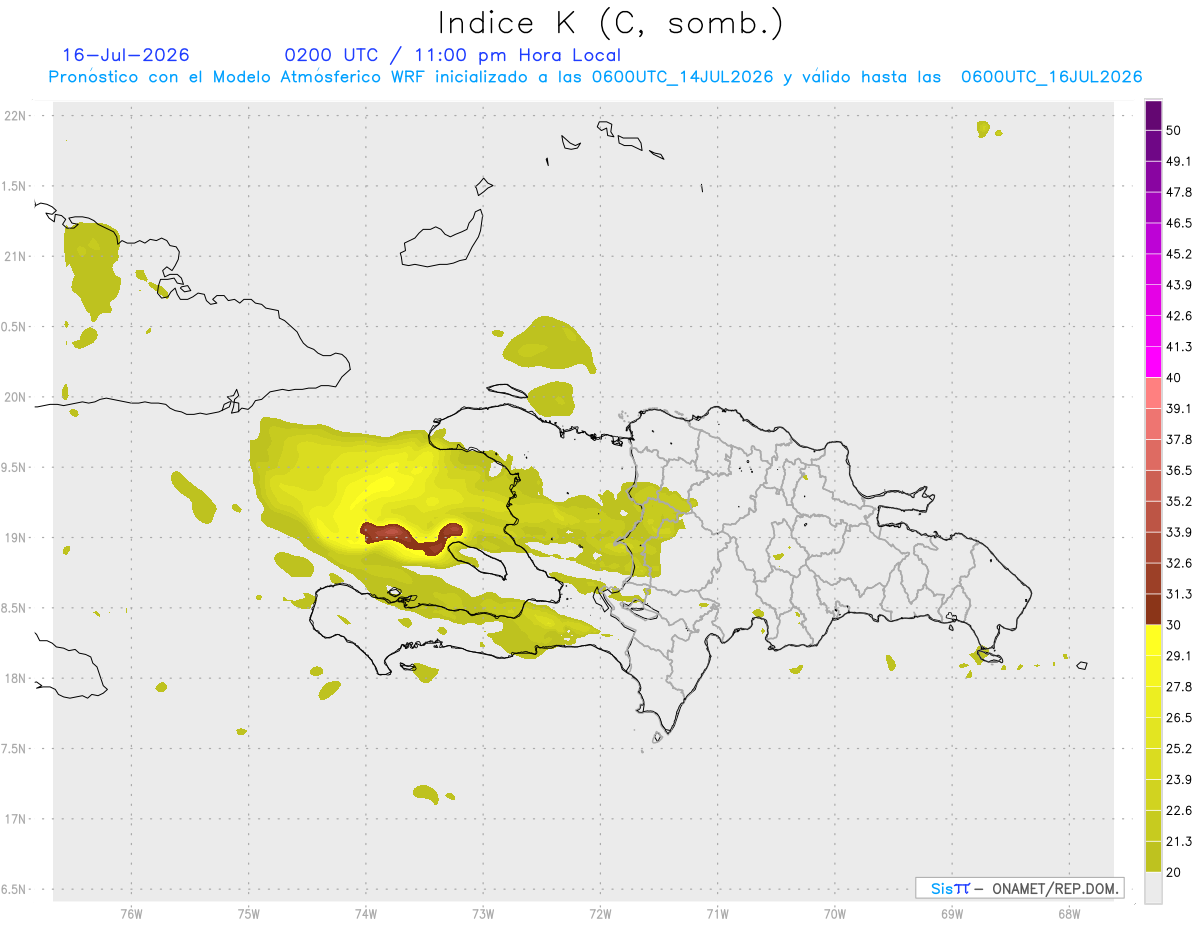Click the colorbar value '43.9'
The image size is (1200, 927).
point(1179,285)
